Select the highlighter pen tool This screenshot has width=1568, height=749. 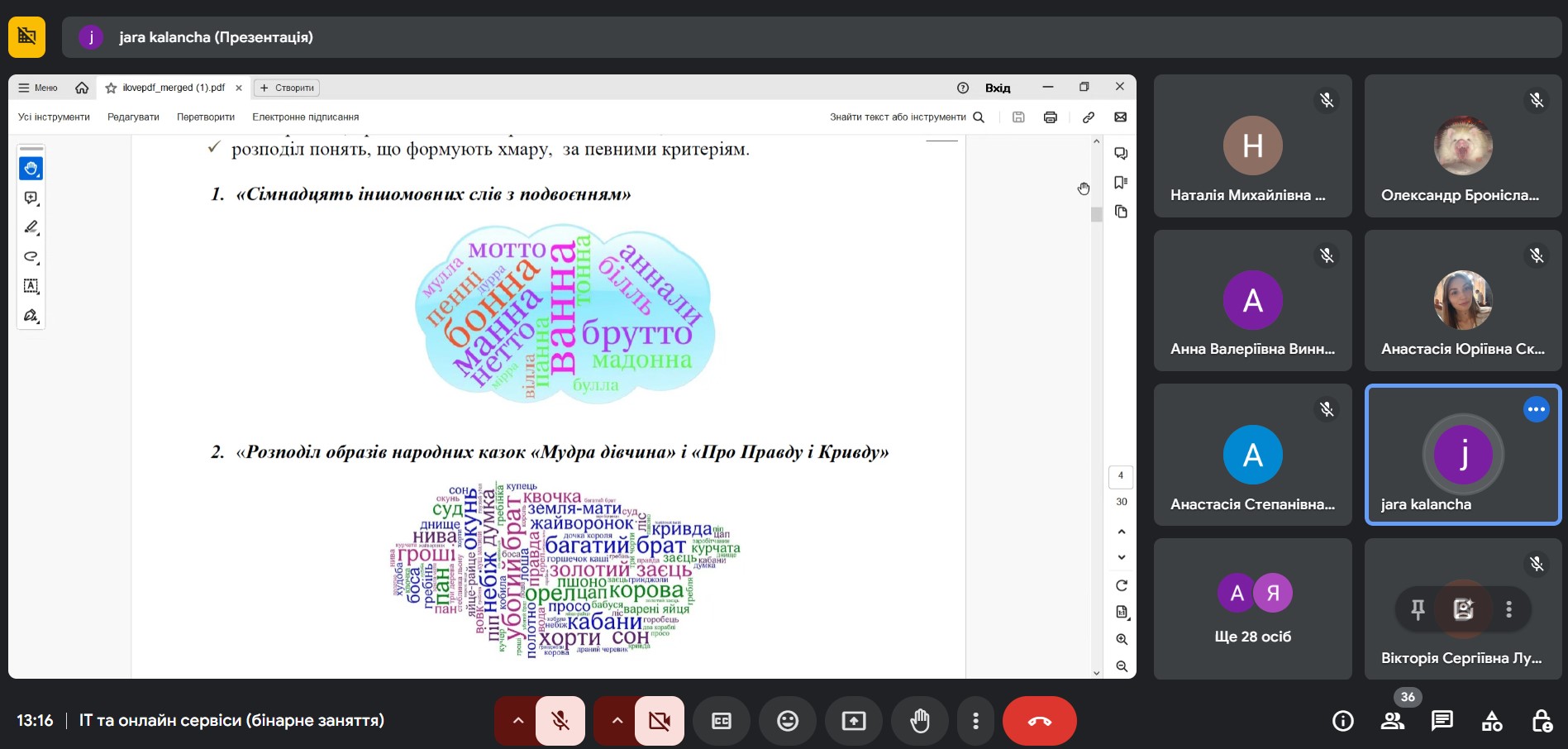coord(31,227)
